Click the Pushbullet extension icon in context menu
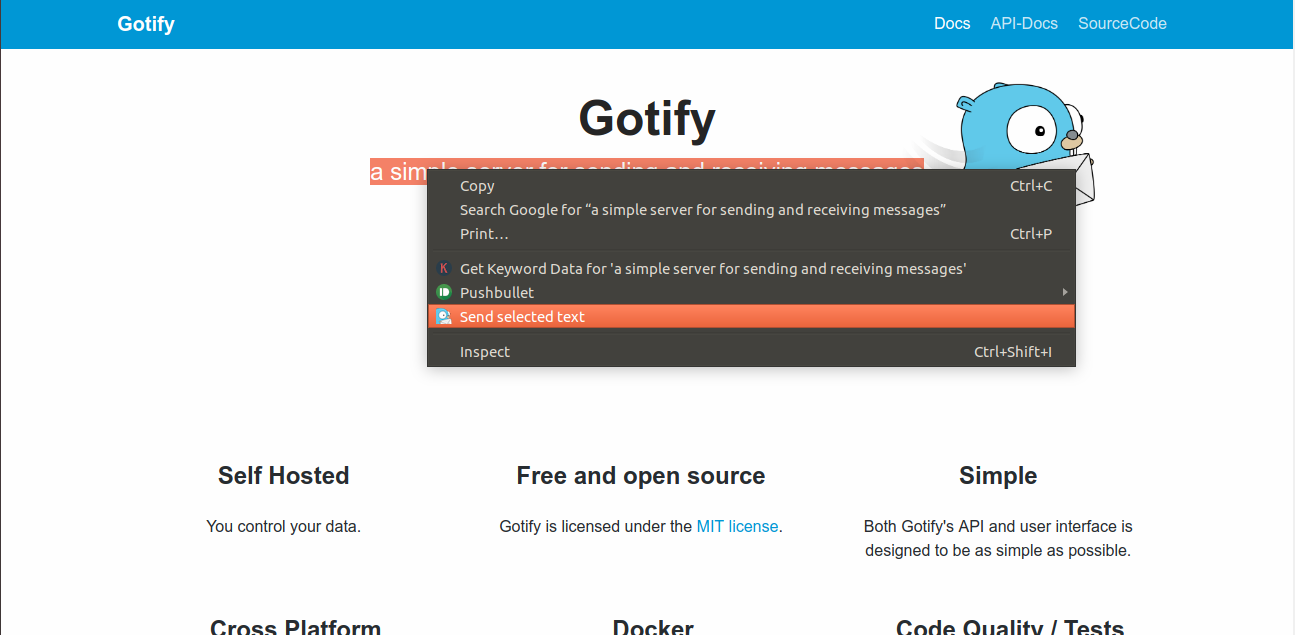 (444, 292)
